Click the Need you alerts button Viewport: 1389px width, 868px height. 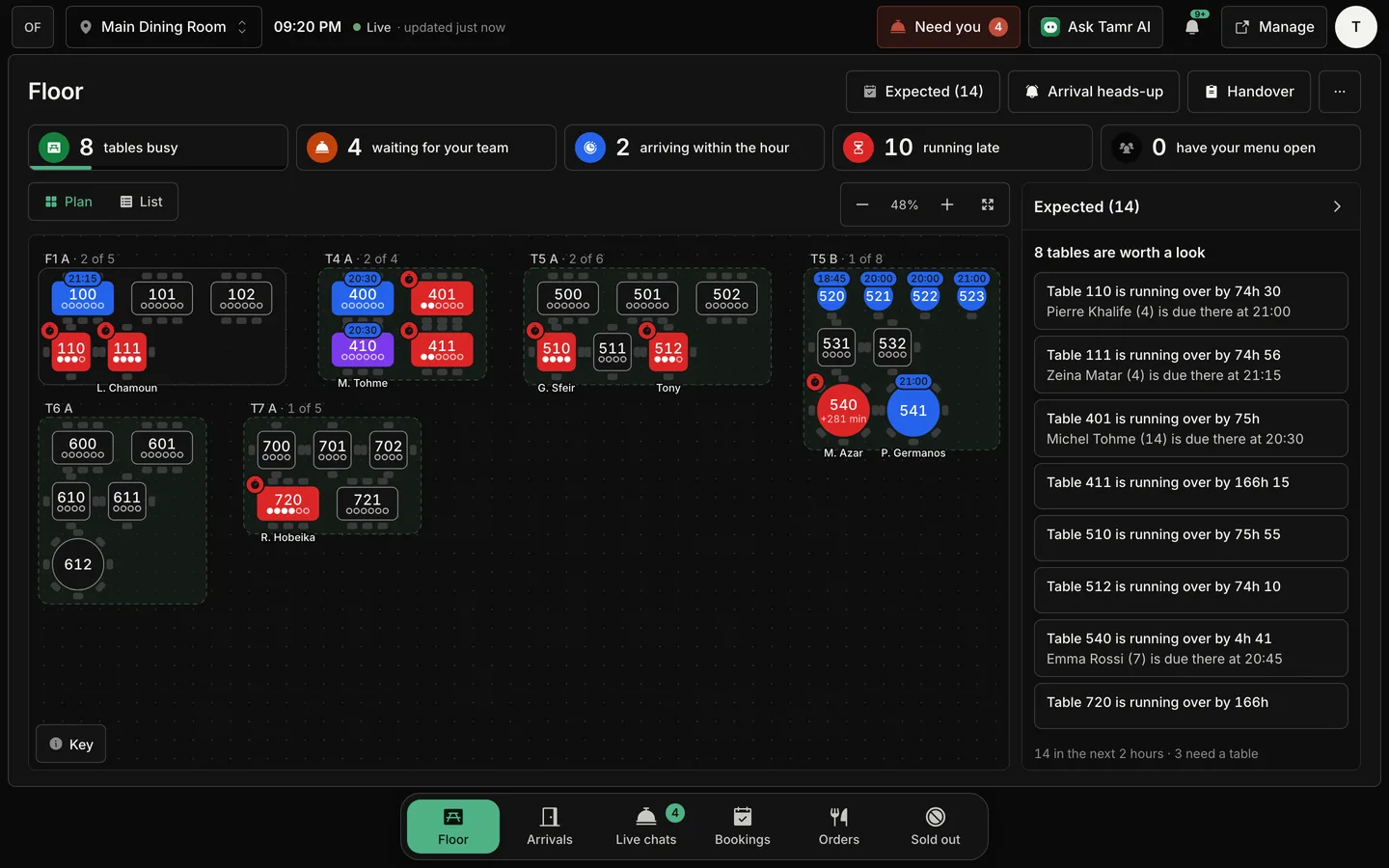(948, 27)
